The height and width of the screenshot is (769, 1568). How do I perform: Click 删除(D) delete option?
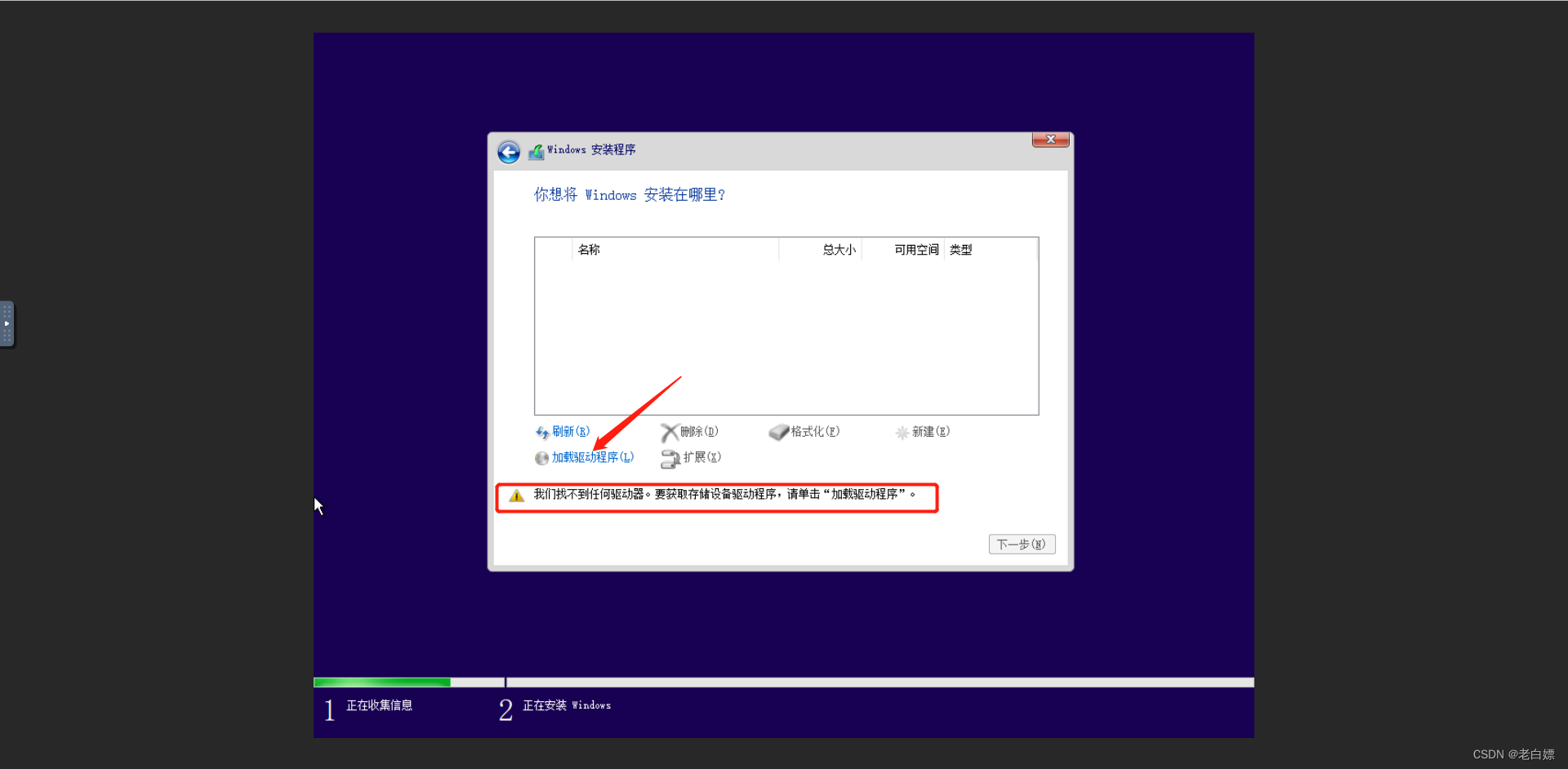pos(699,432)
